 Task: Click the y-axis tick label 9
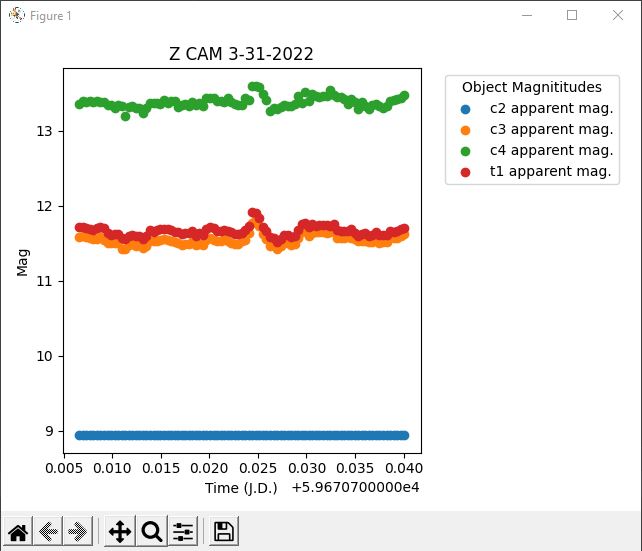point(49,431)
